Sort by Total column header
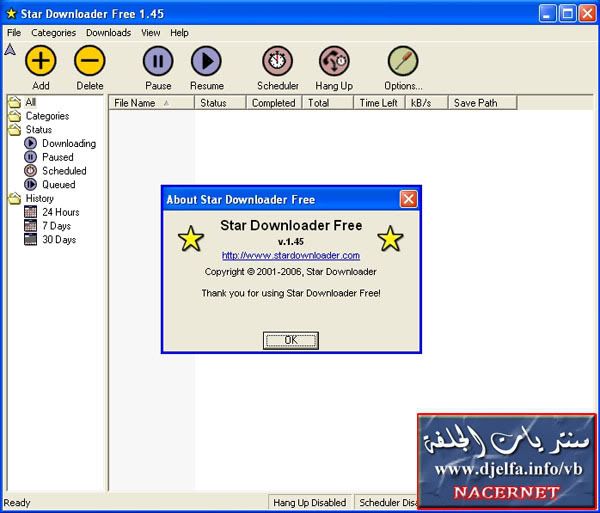The height and width of the screenshot is (513, 600). [x=328, y=103]
